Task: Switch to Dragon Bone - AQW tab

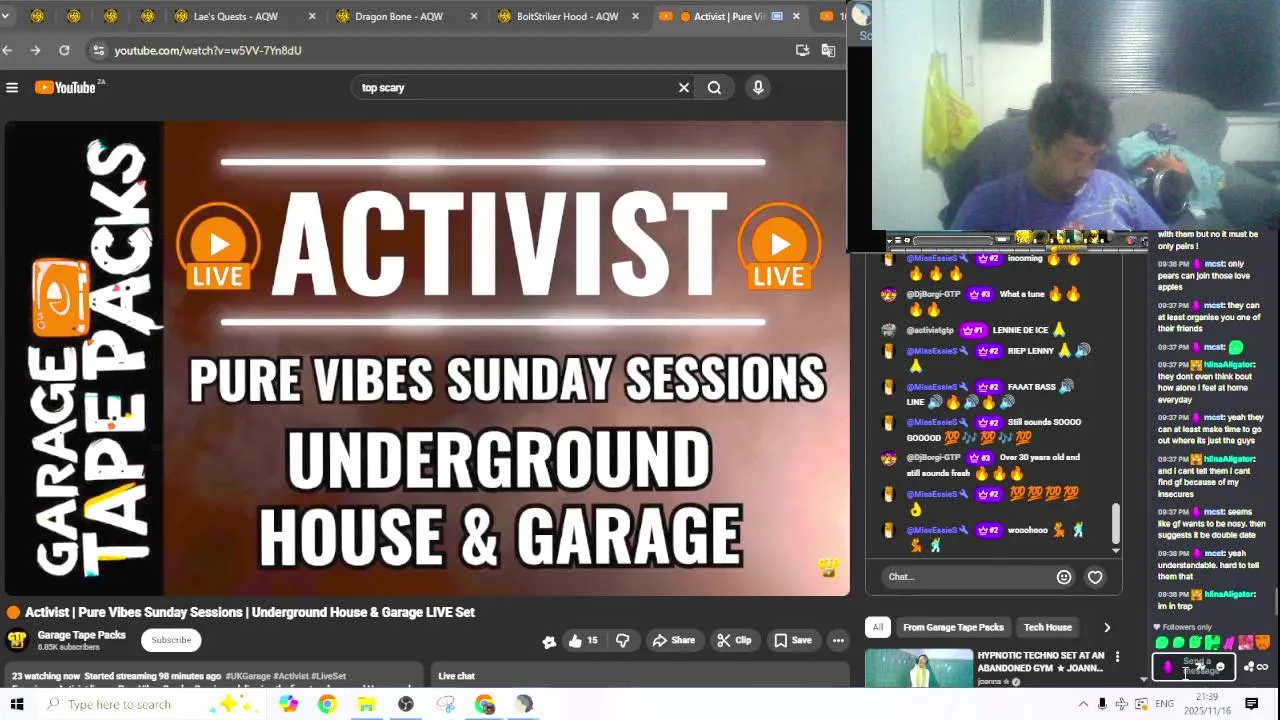Action: pos(398,16)
